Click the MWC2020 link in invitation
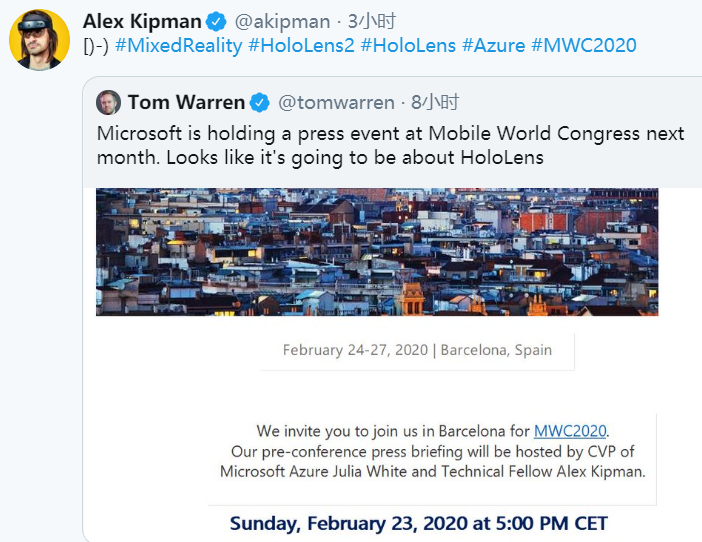The height and width of the screenshot is (542, 702). pos(570,431)
